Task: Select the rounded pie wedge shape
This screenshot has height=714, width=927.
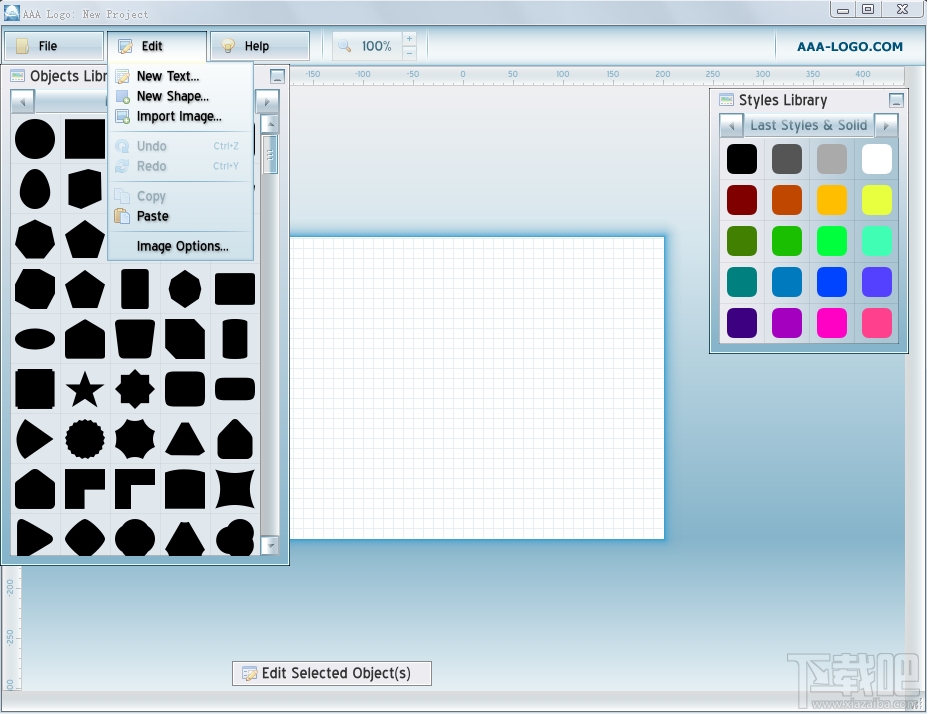Action: pos(34,439)
